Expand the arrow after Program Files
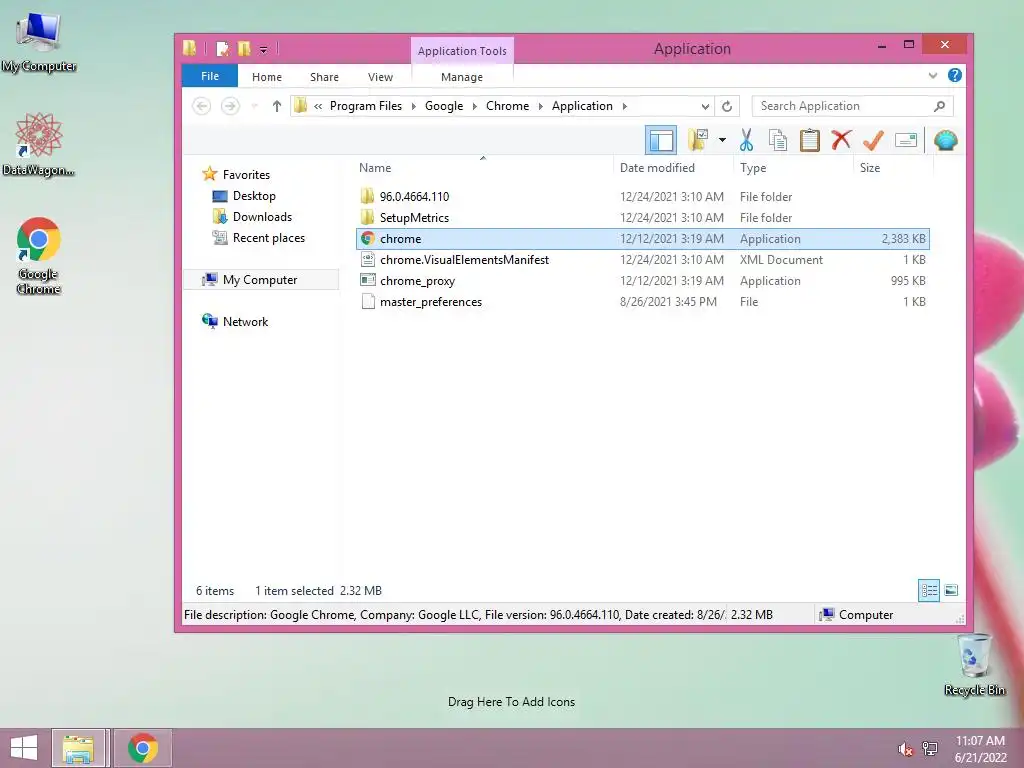Viewport: 1024px width, 768px height. [413, 106]
